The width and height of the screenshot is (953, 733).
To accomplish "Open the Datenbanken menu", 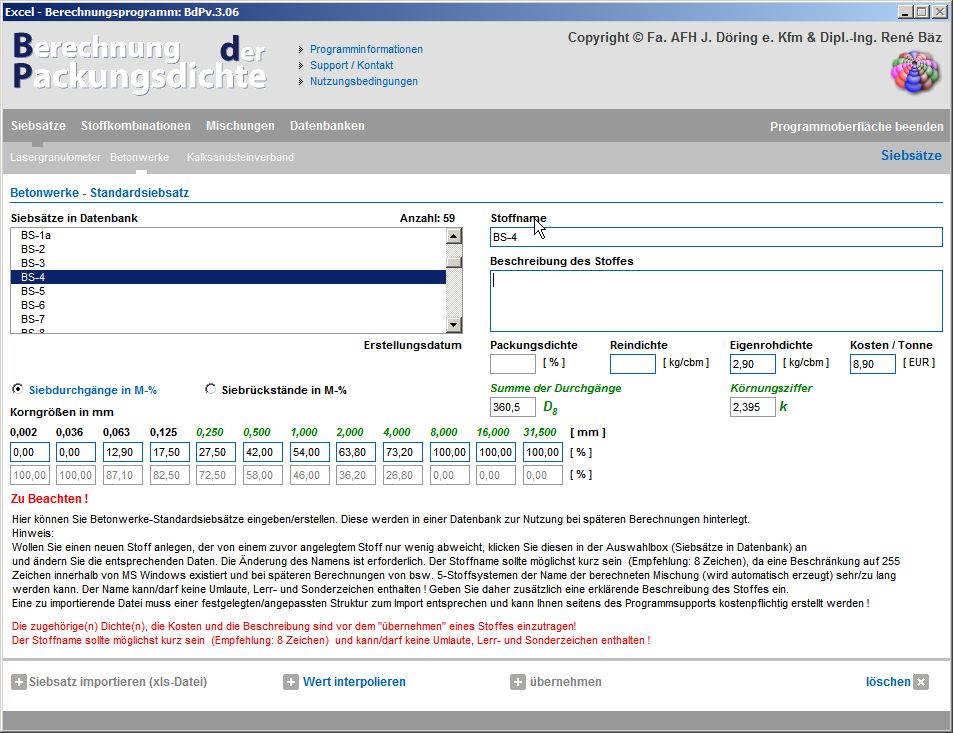I will click(x=327, y=126).
